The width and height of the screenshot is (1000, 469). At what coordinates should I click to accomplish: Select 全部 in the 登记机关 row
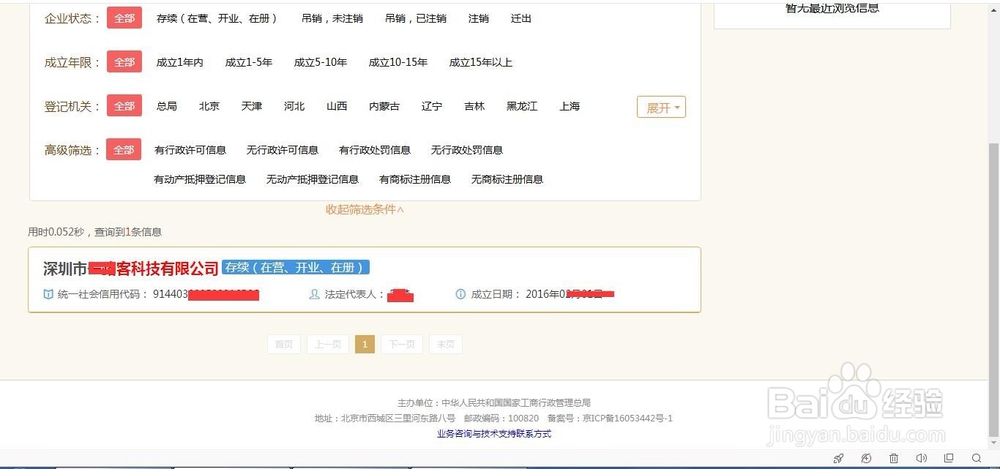[x=124, y=106]
